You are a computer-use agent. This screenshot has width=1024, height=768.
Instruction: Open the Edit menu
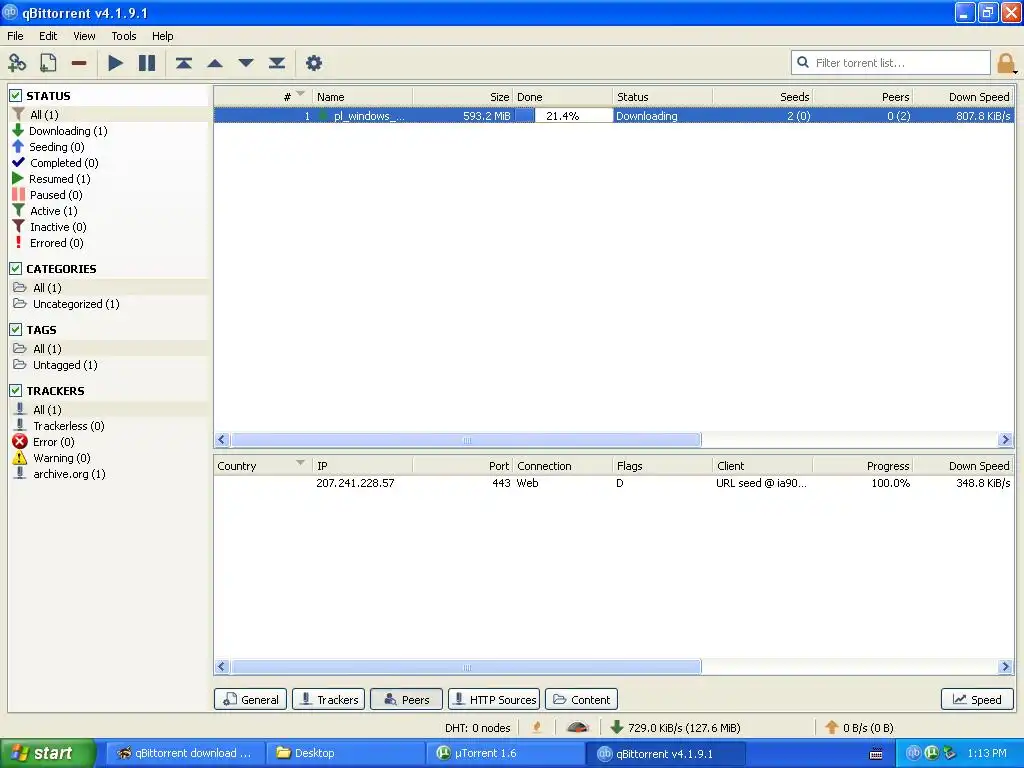pyautogui.click(x=48, y=36)
